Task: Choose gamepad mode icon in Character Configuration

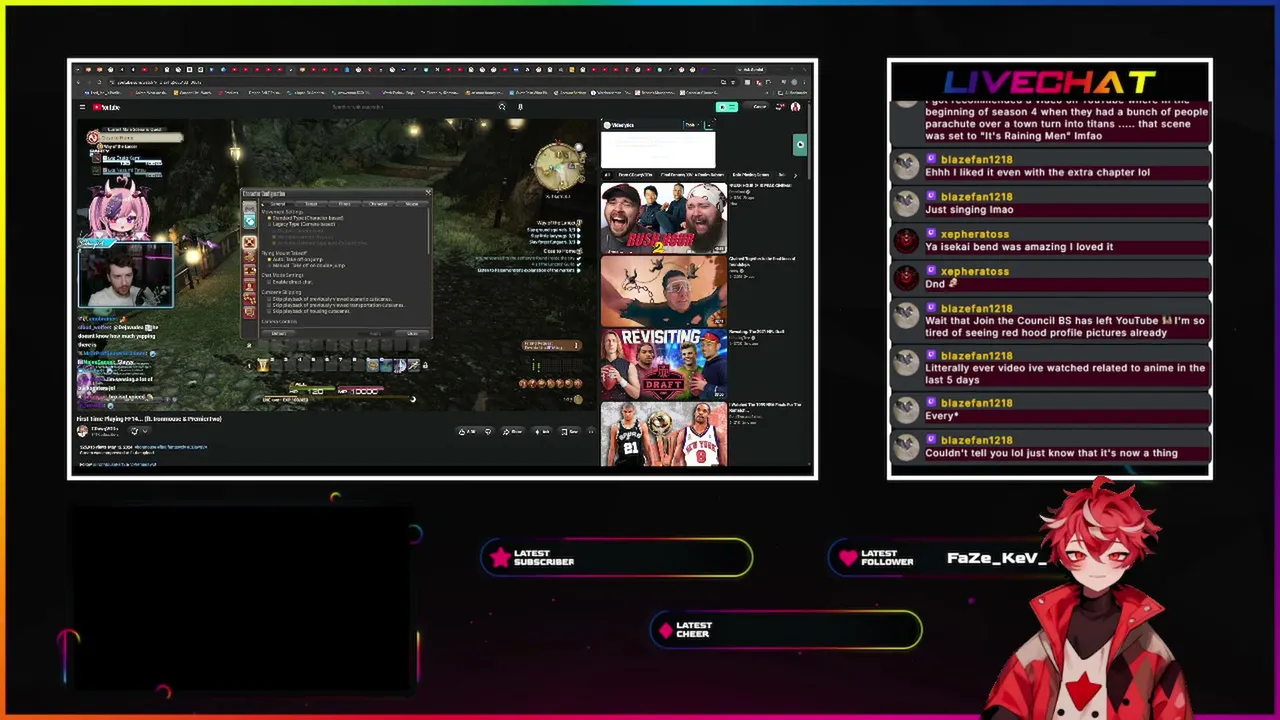Action: pyautogui.click(x=249, y=209)
